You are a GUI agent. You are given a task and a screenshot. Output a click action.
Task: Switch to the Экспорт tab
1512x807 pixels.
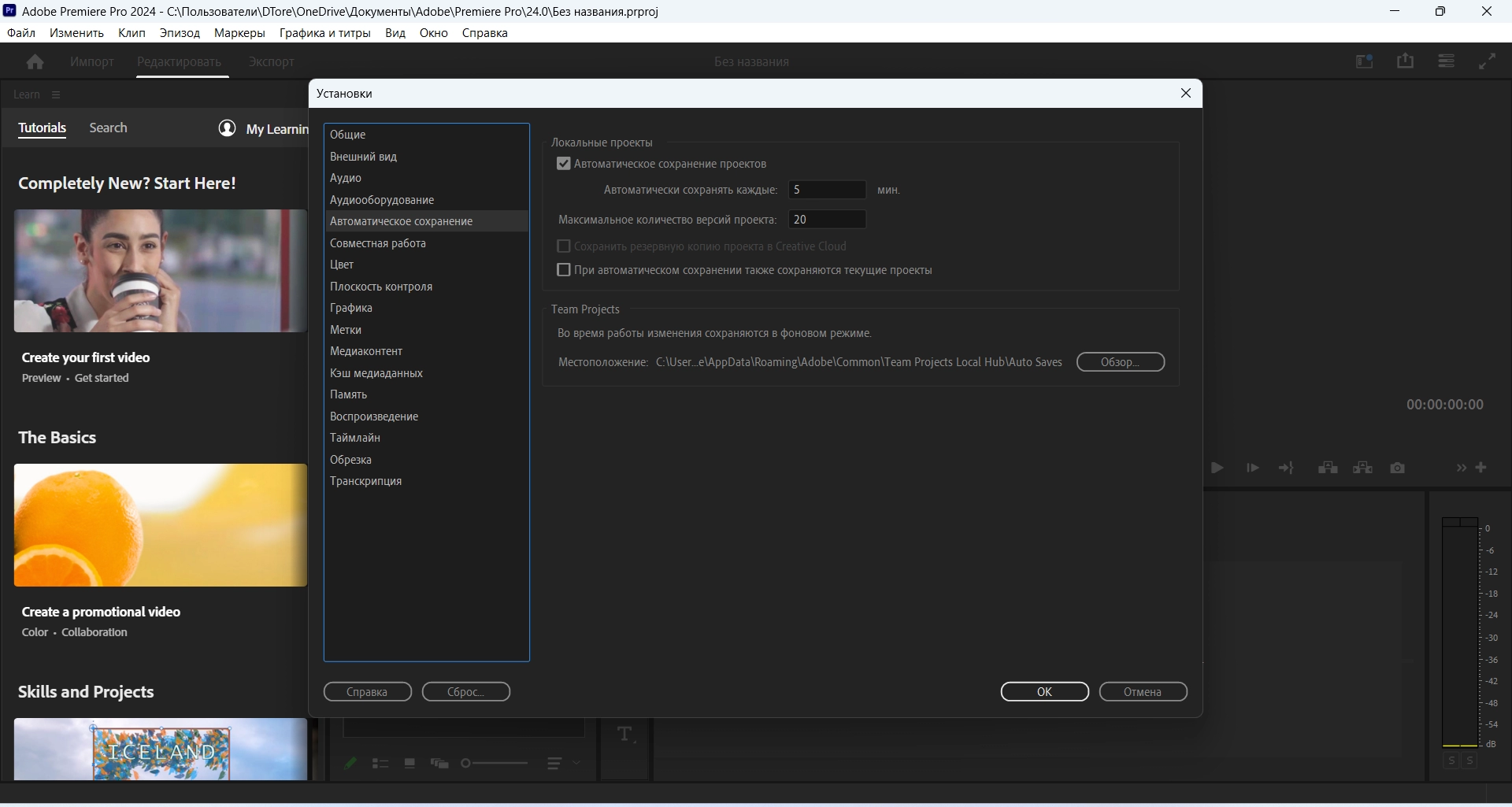tap(272, 61)
